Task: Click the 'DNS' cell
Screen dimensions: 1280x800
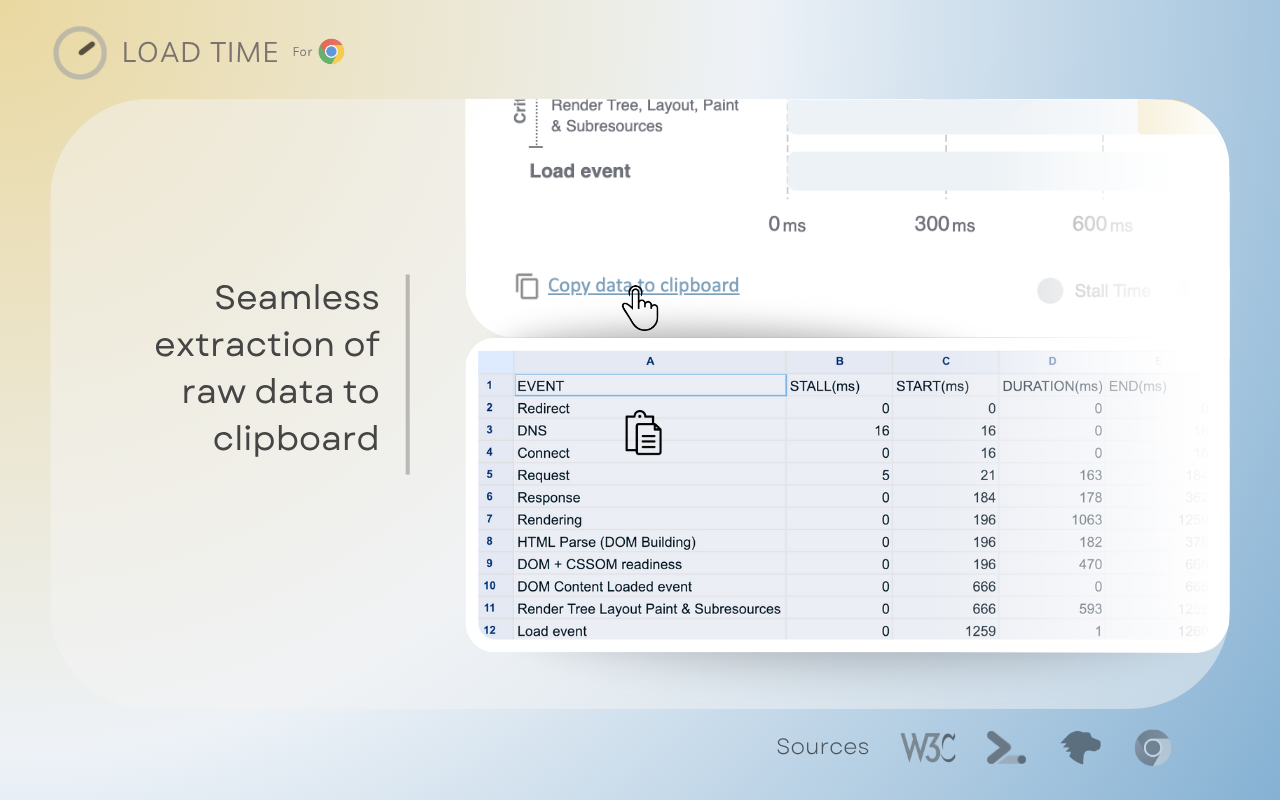Action: tap(650, 430)
